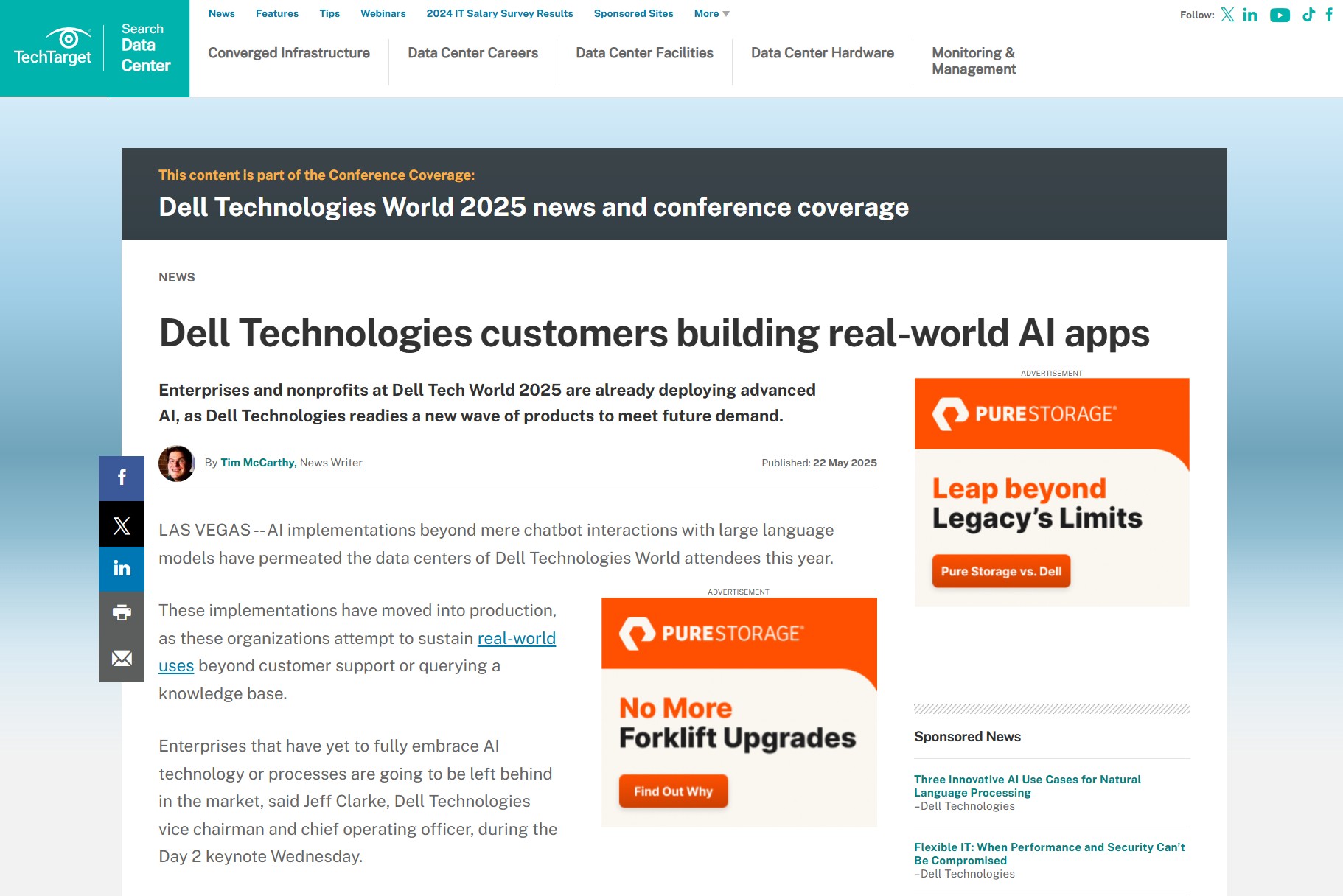The image size is (1343, 896).
Task: Click the NEWS category label
Action: point(177,278)
